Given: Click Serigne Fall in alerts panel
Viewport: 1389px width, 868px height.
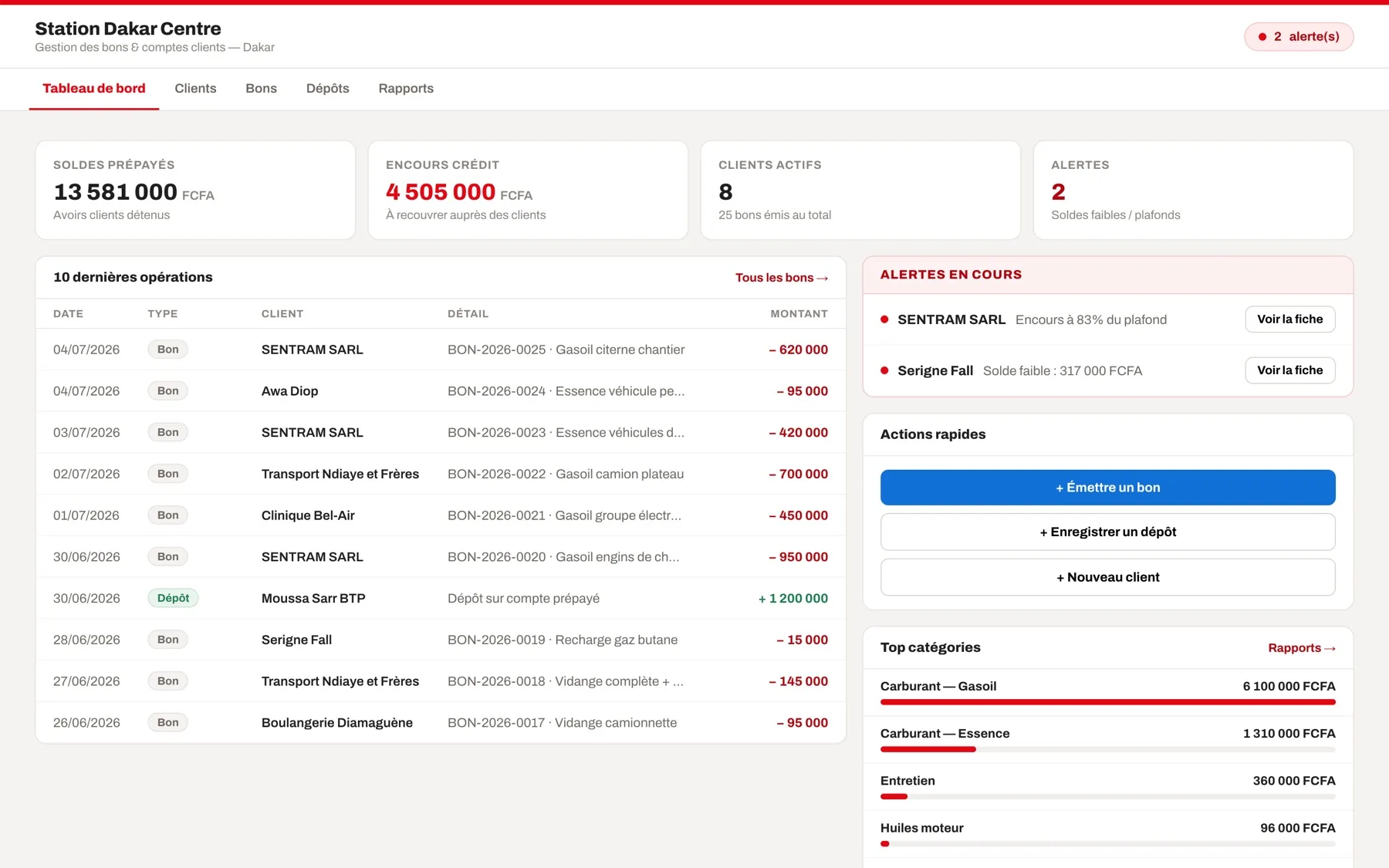Looking at the screenshot, I should point(935,370).
